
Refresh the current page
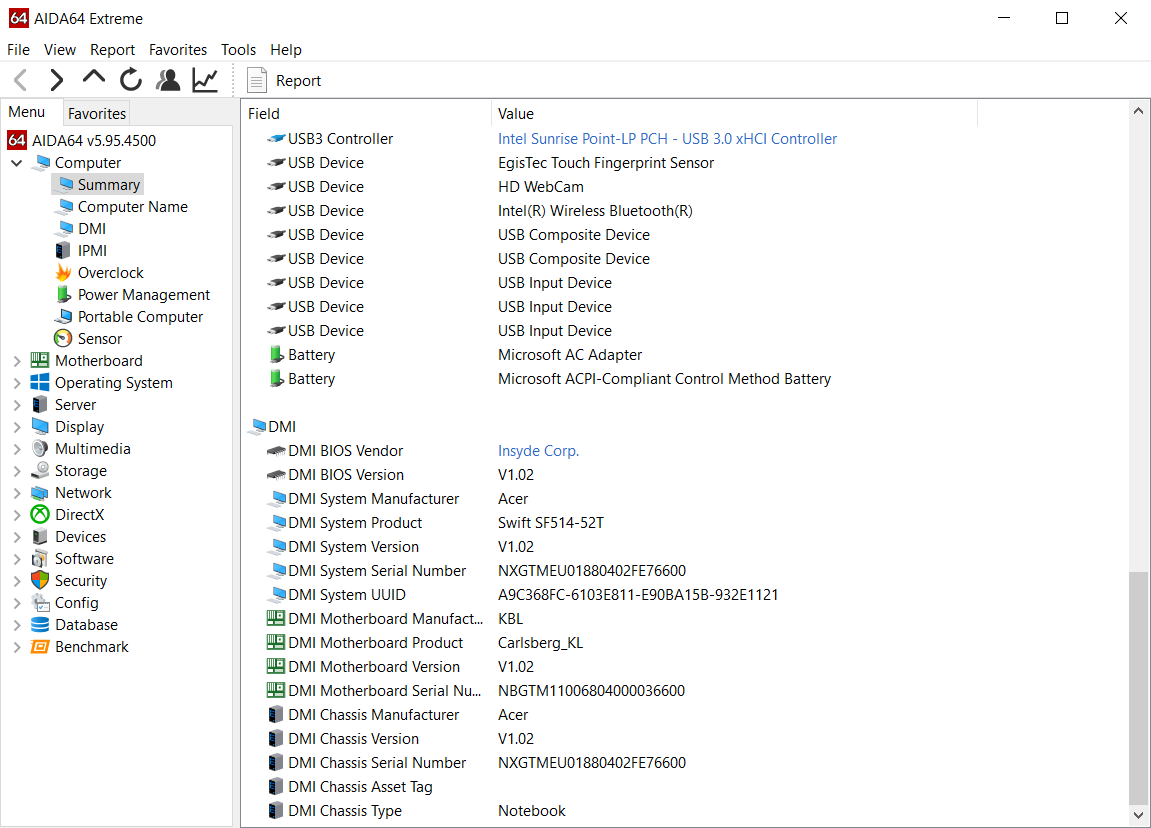tap(131, 79)
